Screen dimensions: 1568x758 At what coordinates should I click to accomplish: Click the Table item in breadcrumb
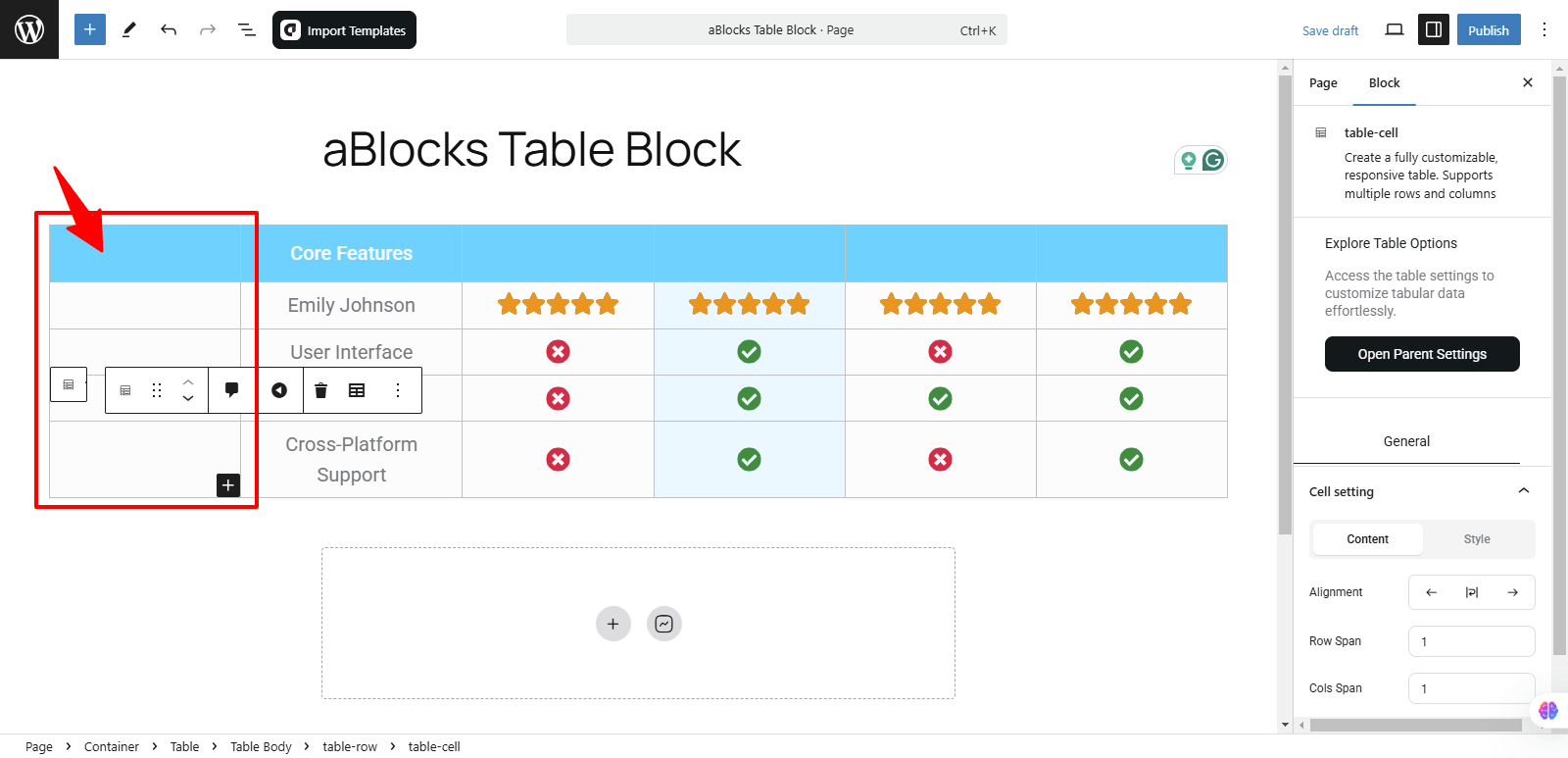[184, 746]
